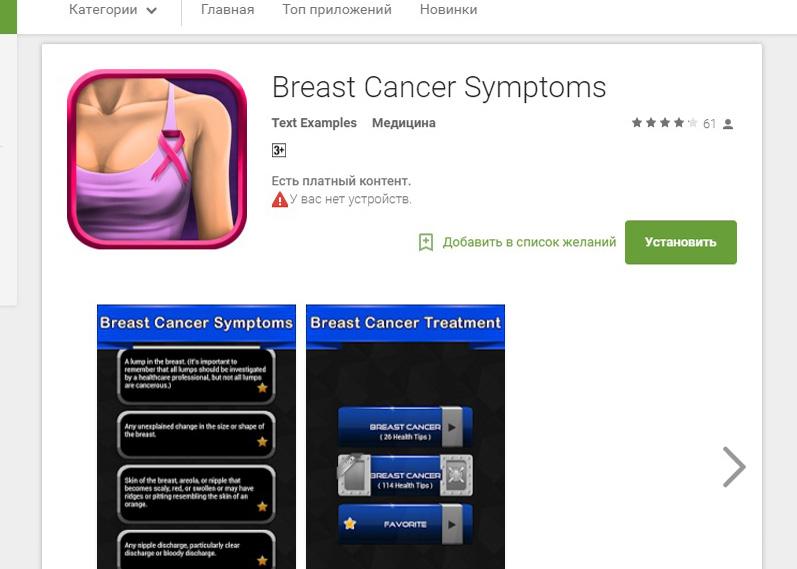
Task: Click the Категории chevron arrow
Action: [151, 11]
